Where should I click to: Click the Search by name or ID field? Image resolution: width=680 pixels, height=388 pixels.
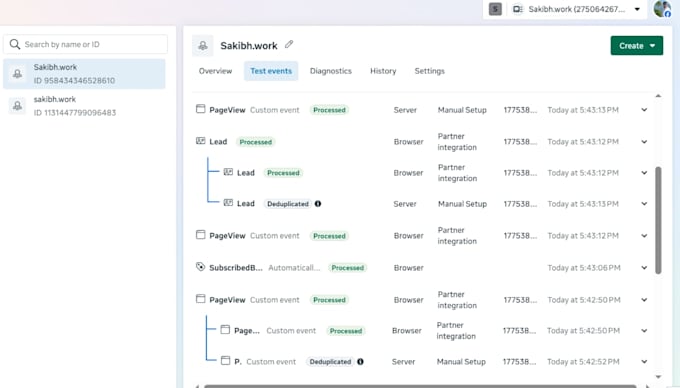point(85,44)
